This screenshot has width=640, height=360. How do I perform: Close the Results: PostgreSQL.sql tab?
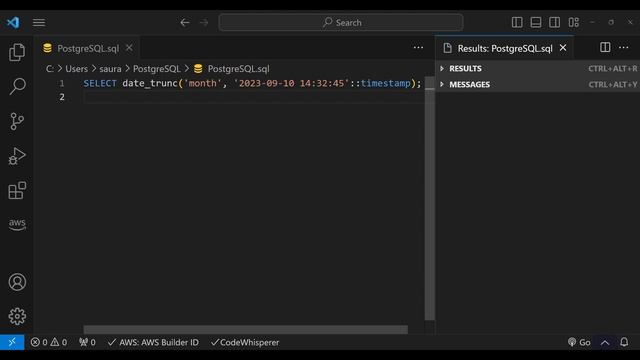pyautogui.click(x=563, y=48)
